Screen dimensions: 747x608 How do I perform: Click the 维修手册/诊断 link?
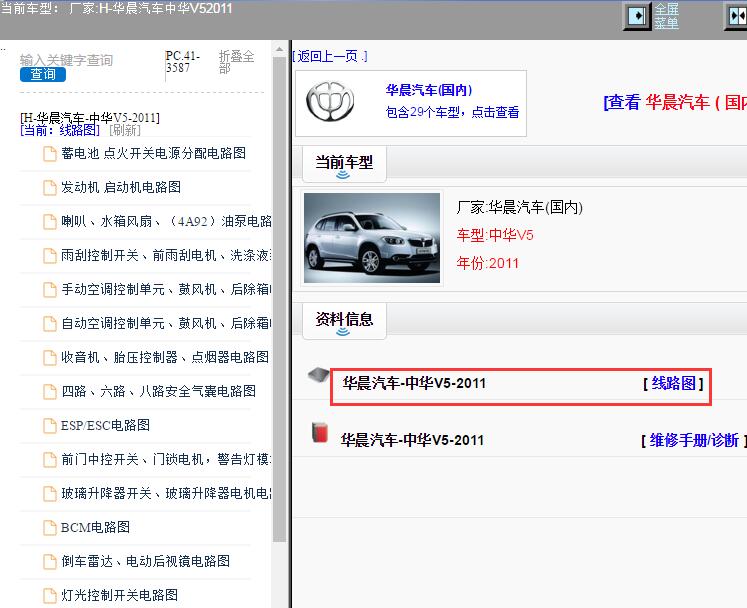point(694,440)
